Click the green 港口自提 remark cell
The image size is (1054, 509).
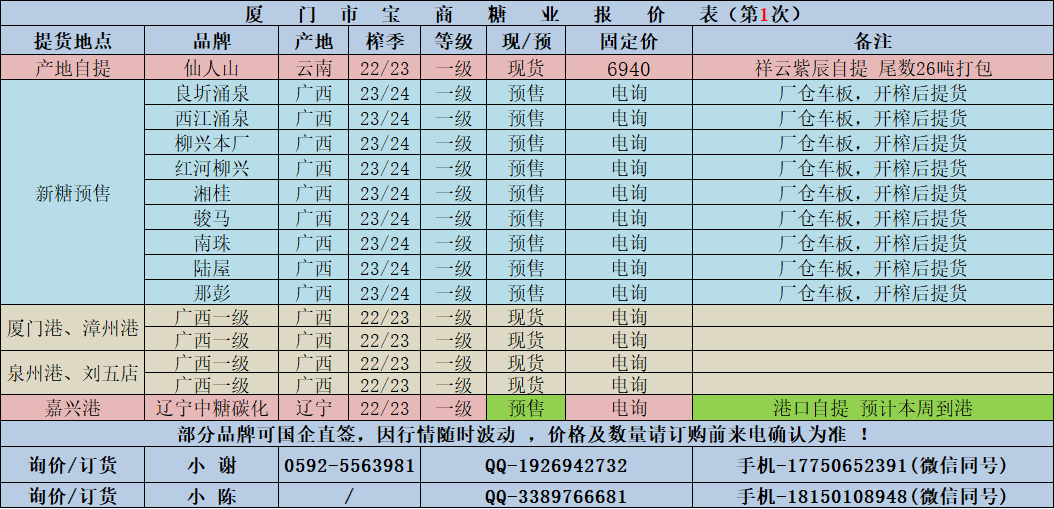[872, 408]
